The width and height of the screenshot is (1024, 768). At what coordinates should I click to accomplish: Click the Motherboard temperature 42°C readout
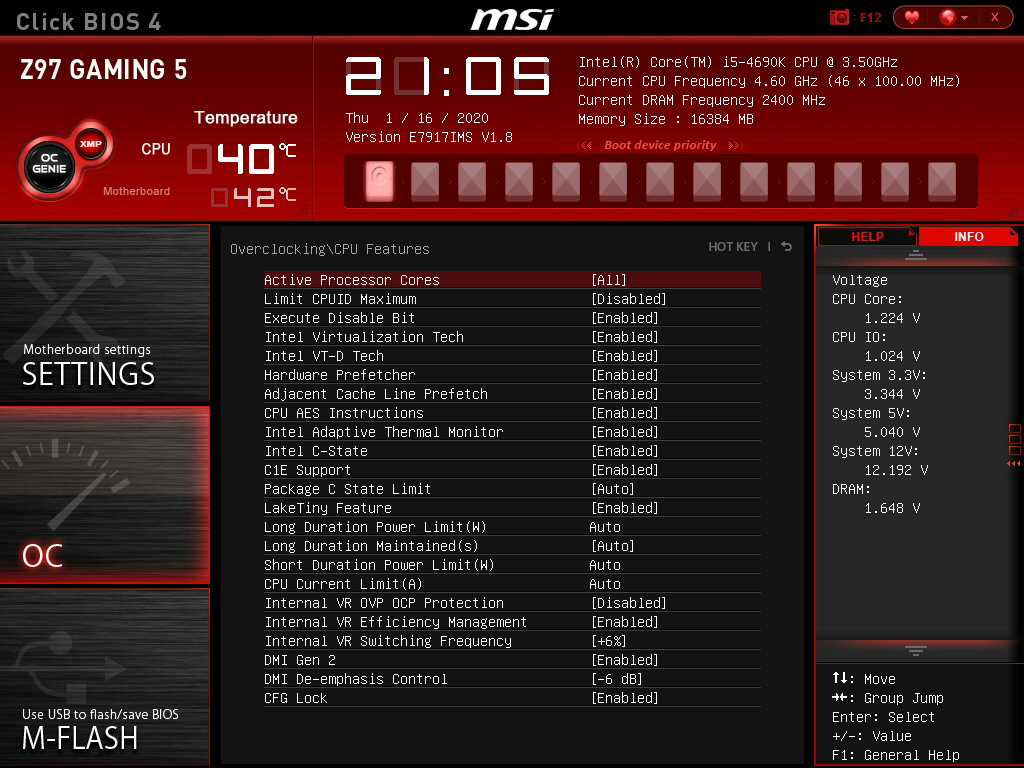(253, 197)
